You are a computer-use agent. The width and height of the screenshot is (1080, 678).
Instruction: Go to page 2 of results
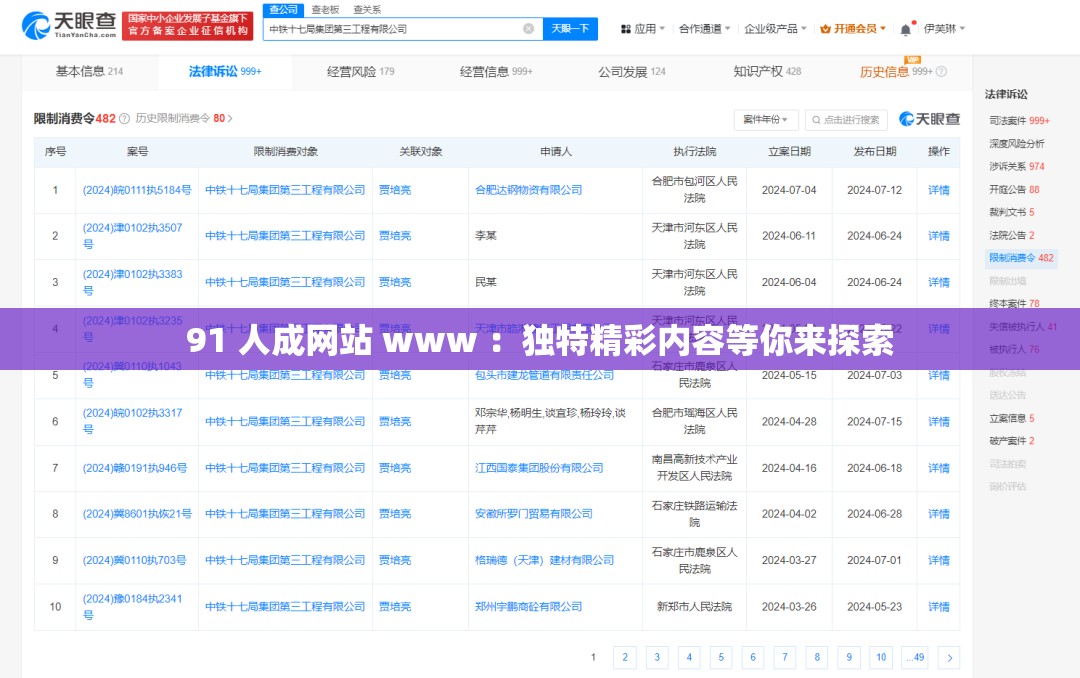[624, 657]
